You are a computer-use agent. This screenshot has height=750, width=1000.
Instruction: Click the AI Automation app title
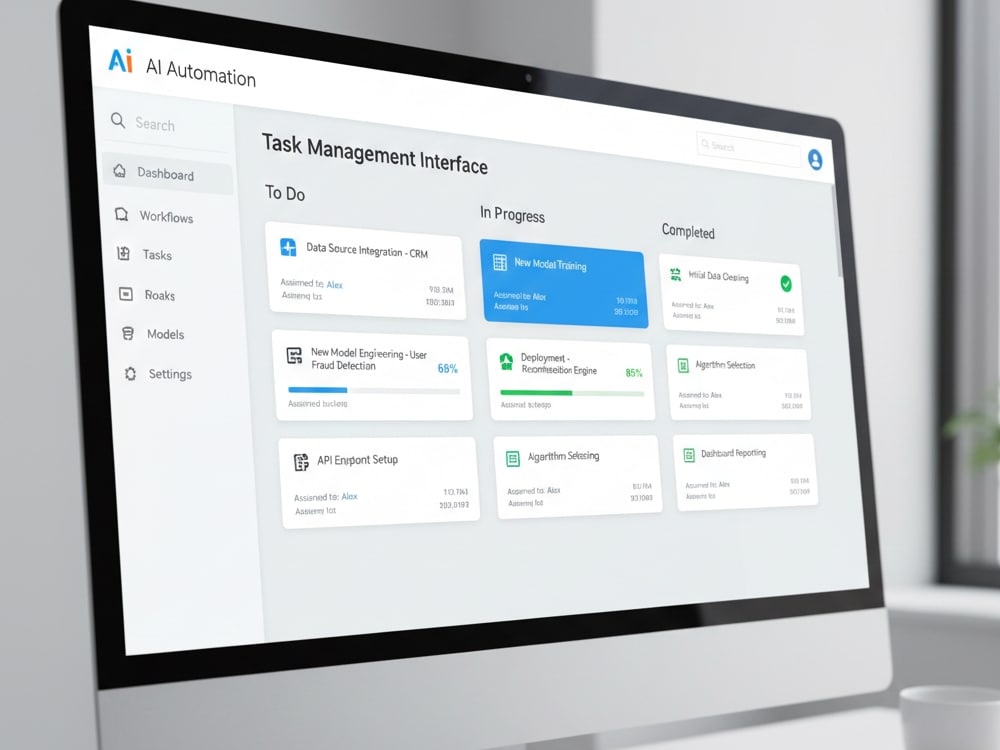(x=200, y=73)
